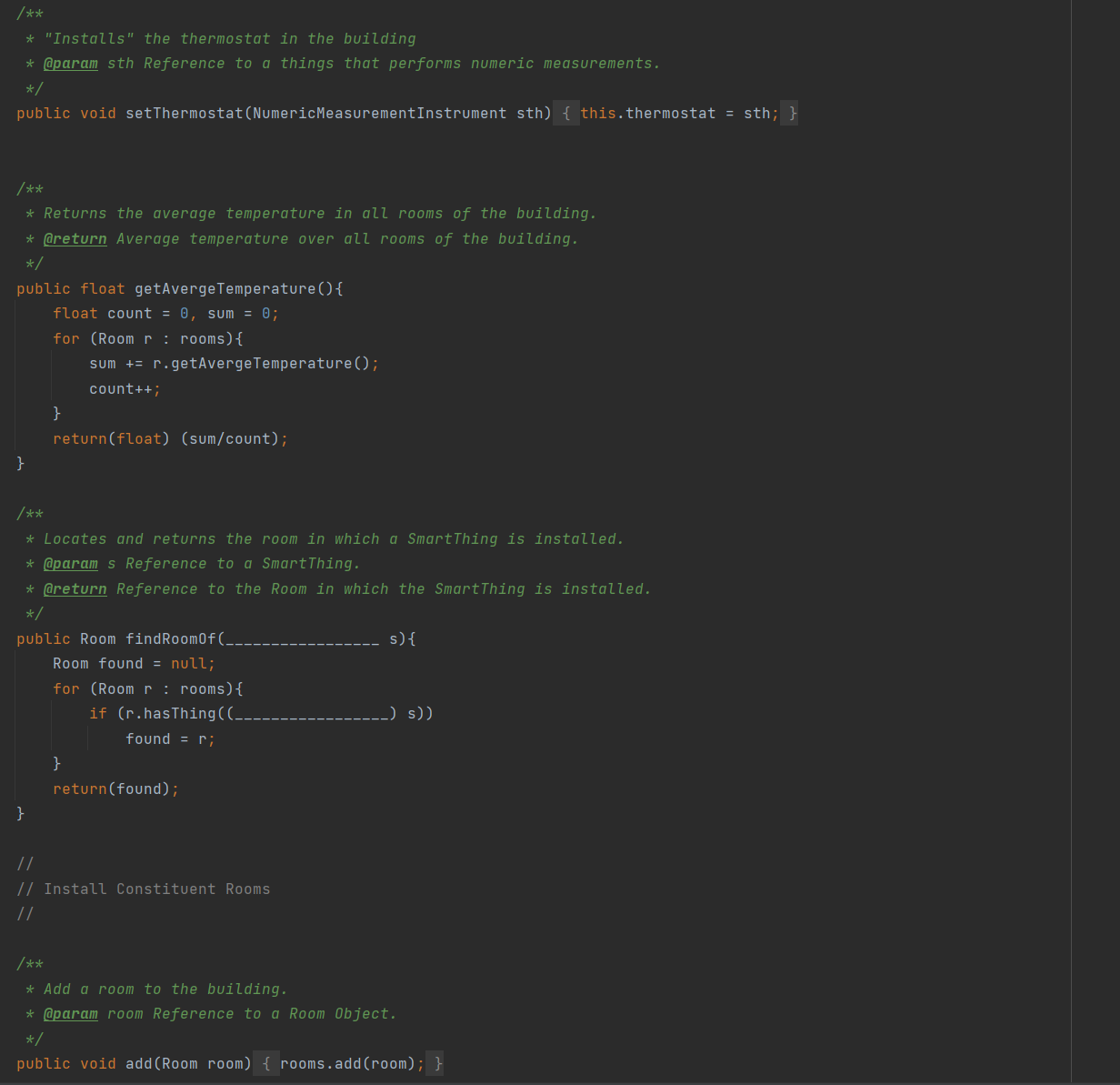Click the @param tag before 'room Reference'

coord(71,1014)
